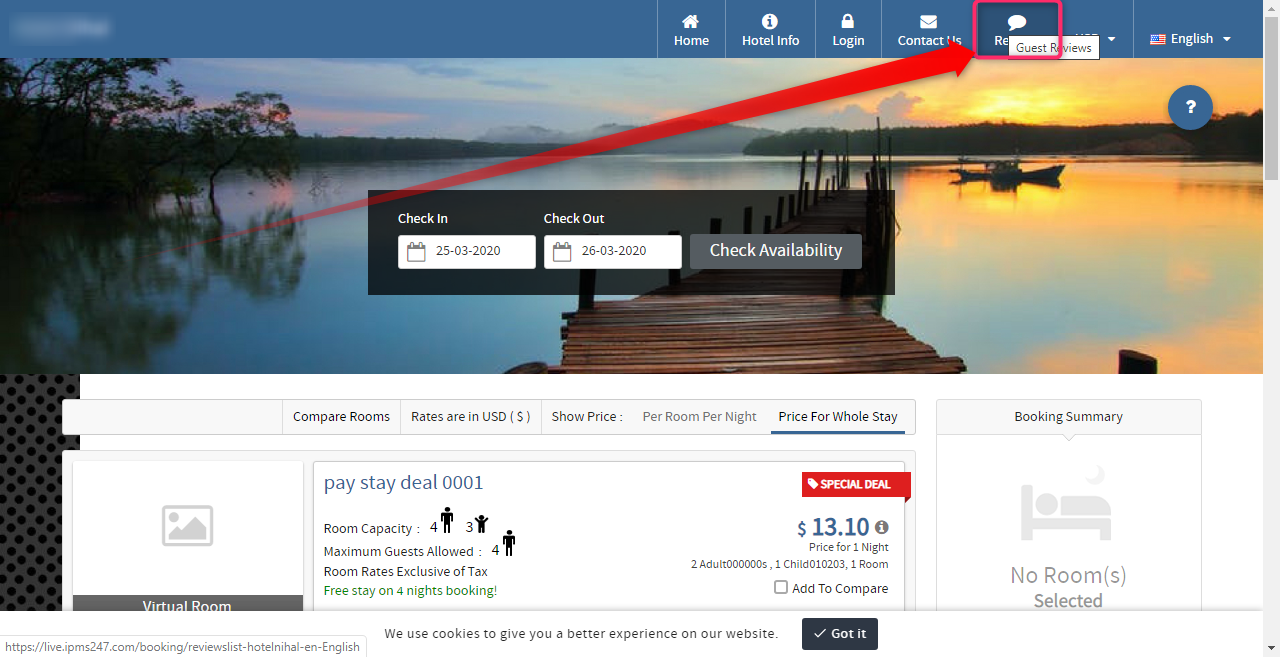Click the Home house icon
Screen dimensions: 1280x657
691,21
